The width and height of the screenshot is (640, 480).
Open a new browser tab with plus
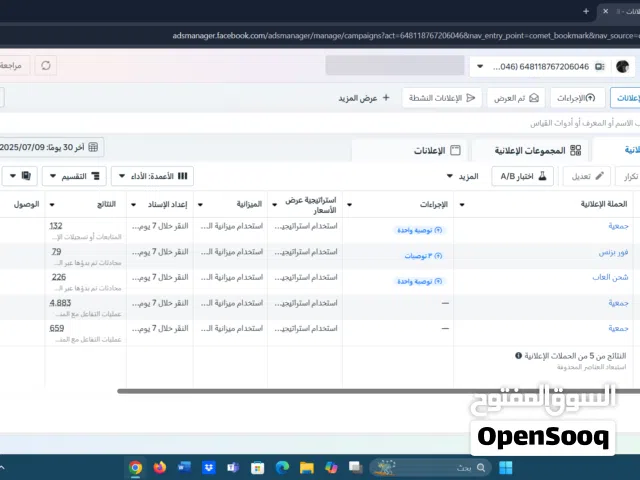click(586, 11)
